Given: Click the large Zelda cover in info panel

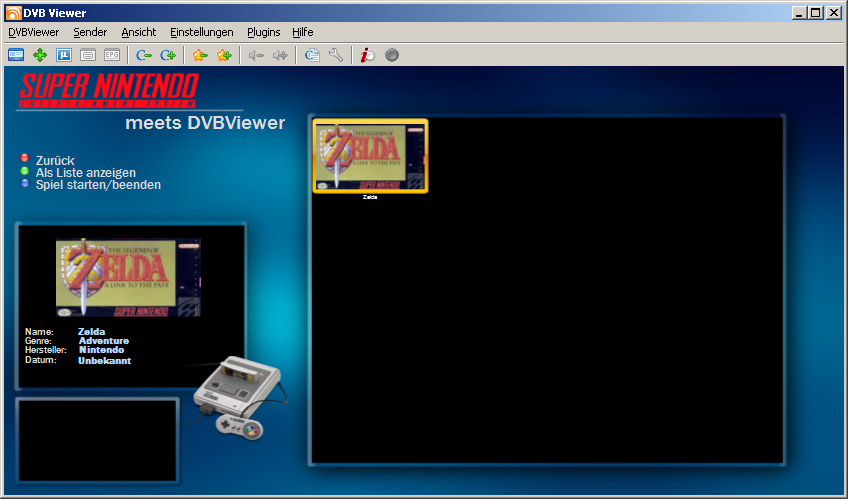Looking at the screenshot, I should [128, 277].
